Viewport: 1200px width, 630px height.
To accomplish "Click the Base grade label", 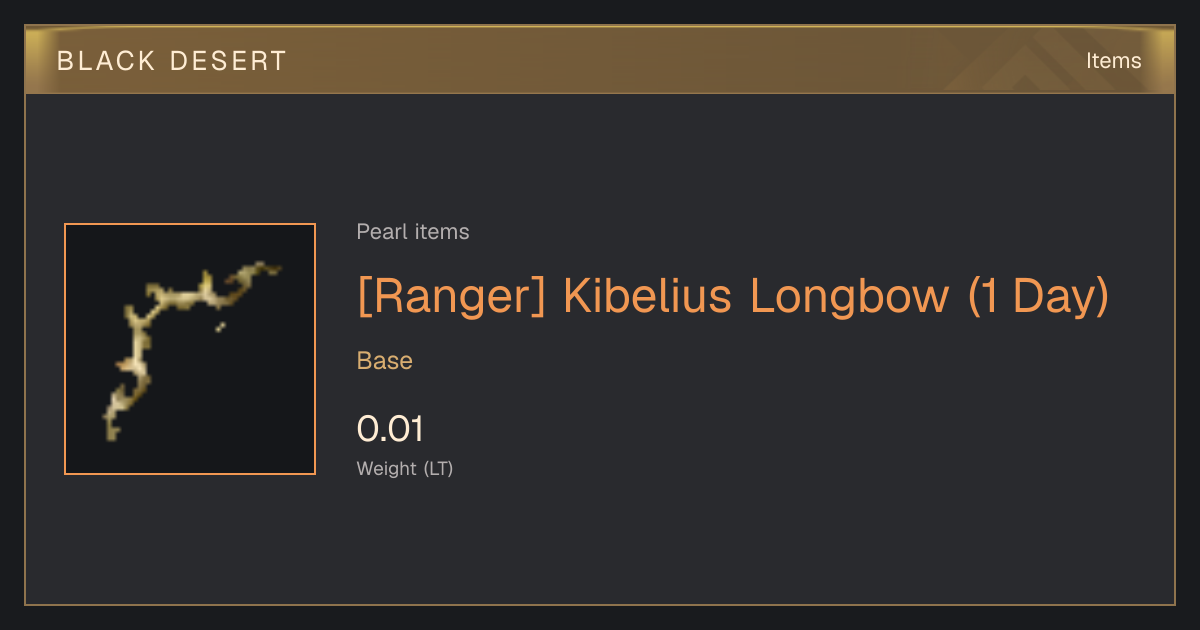I will point(385,361).
